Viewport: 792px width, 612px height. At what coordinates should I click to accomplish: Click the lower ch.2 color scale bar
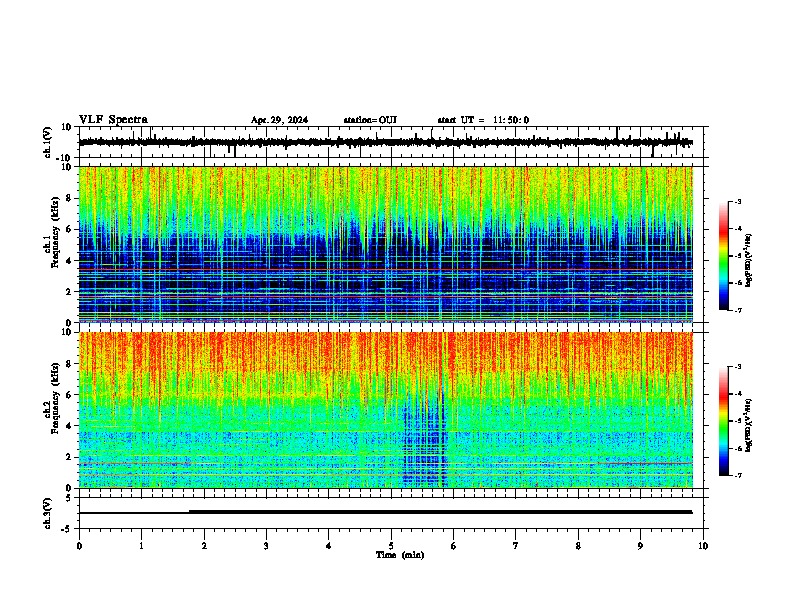point(723,421)
